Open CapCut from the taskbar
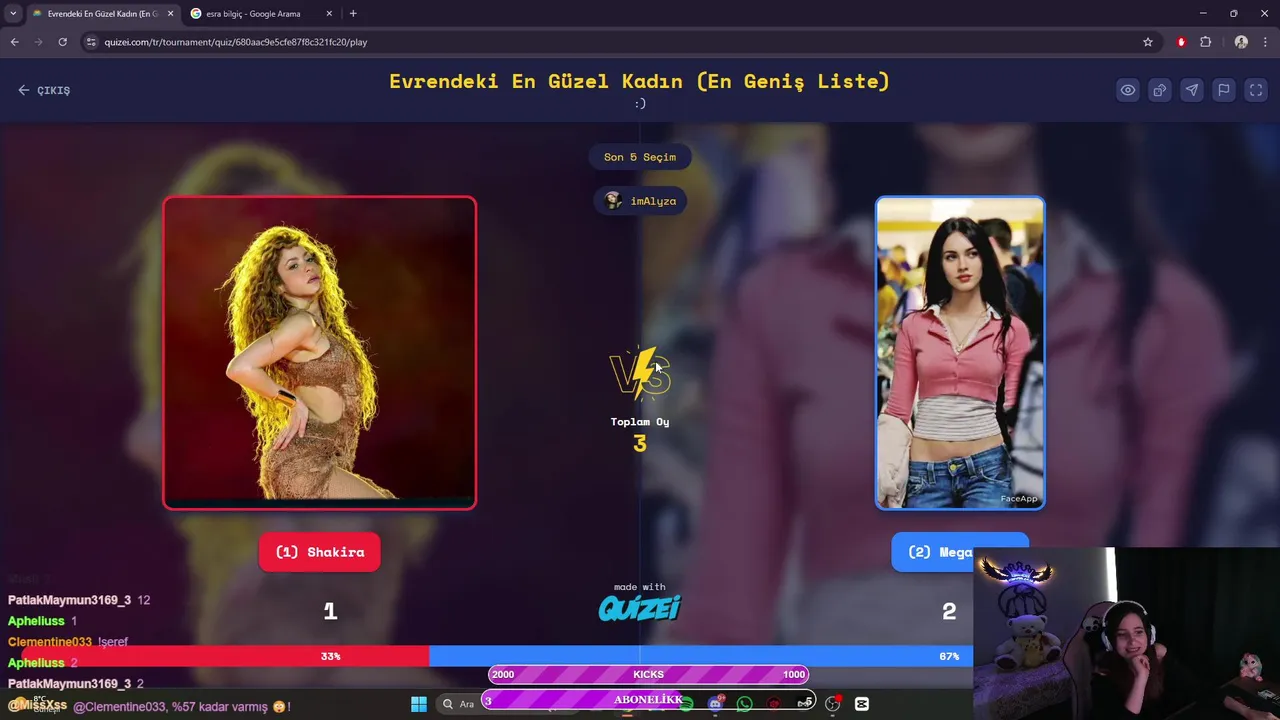This screenshot has width=1280, height=720. [x=862, y=704]
